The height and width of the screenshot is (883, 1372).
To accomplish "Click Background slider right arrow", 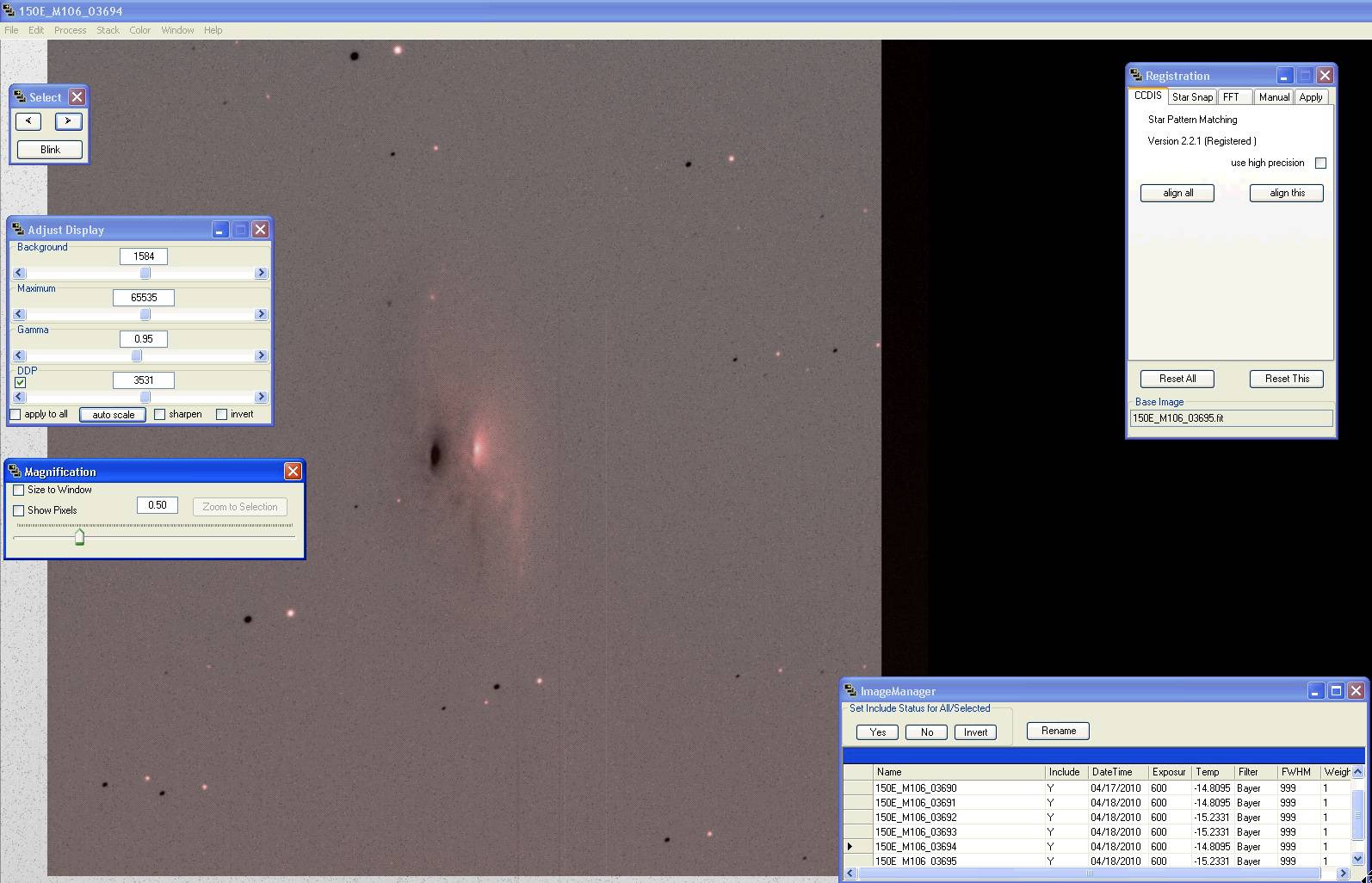I will [x=261, y=274].
